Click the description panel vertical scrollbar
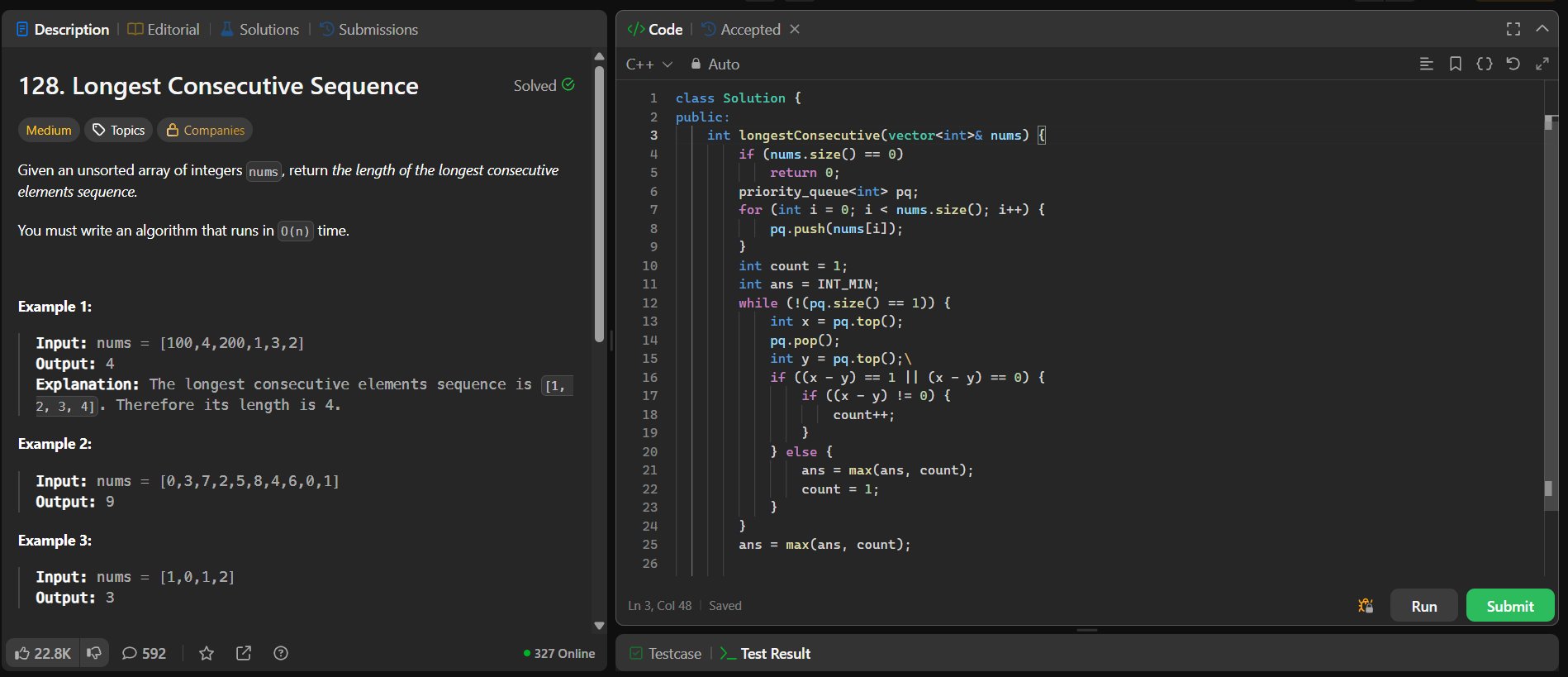Image resolution: width=1568 pixels, height=677 pixels. tap(599, 203)
